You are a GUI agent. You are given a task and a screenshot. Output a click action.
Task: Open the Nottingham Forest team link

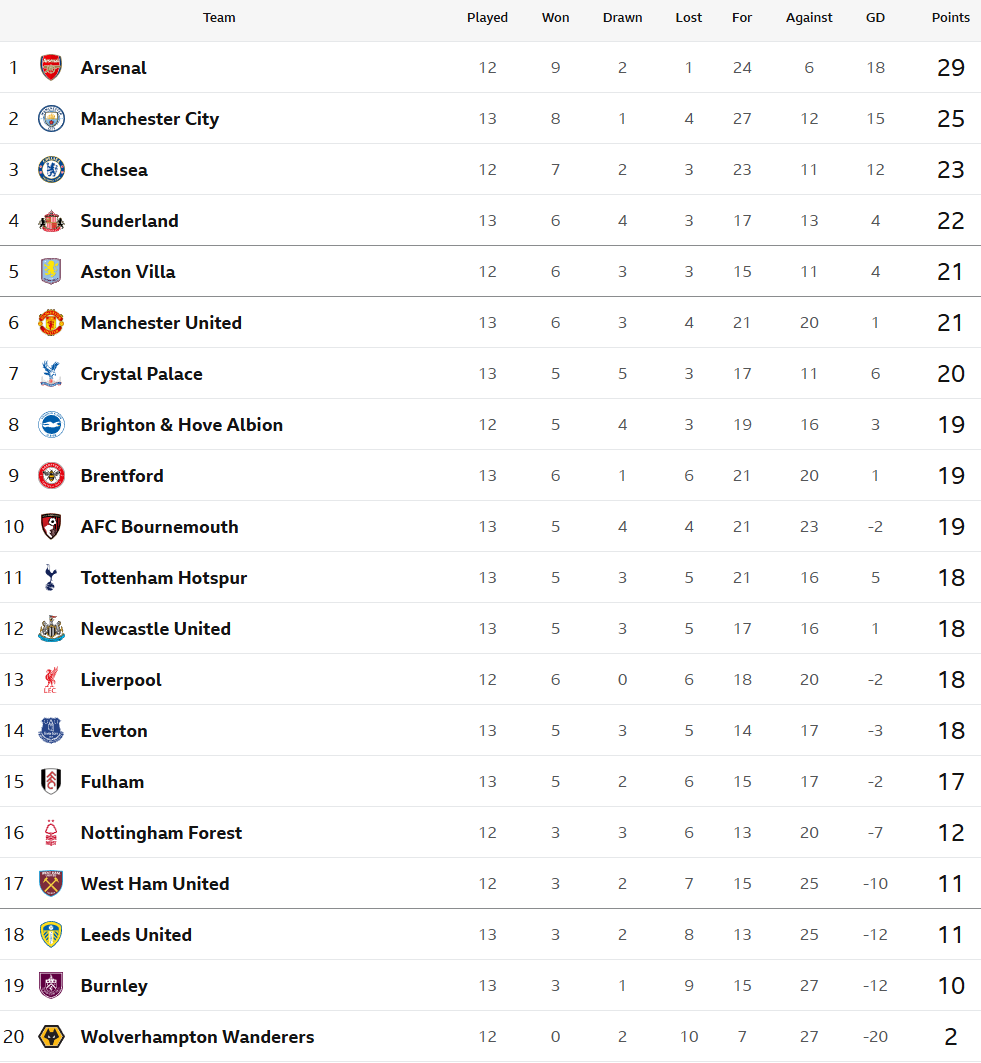coord(162,833)
